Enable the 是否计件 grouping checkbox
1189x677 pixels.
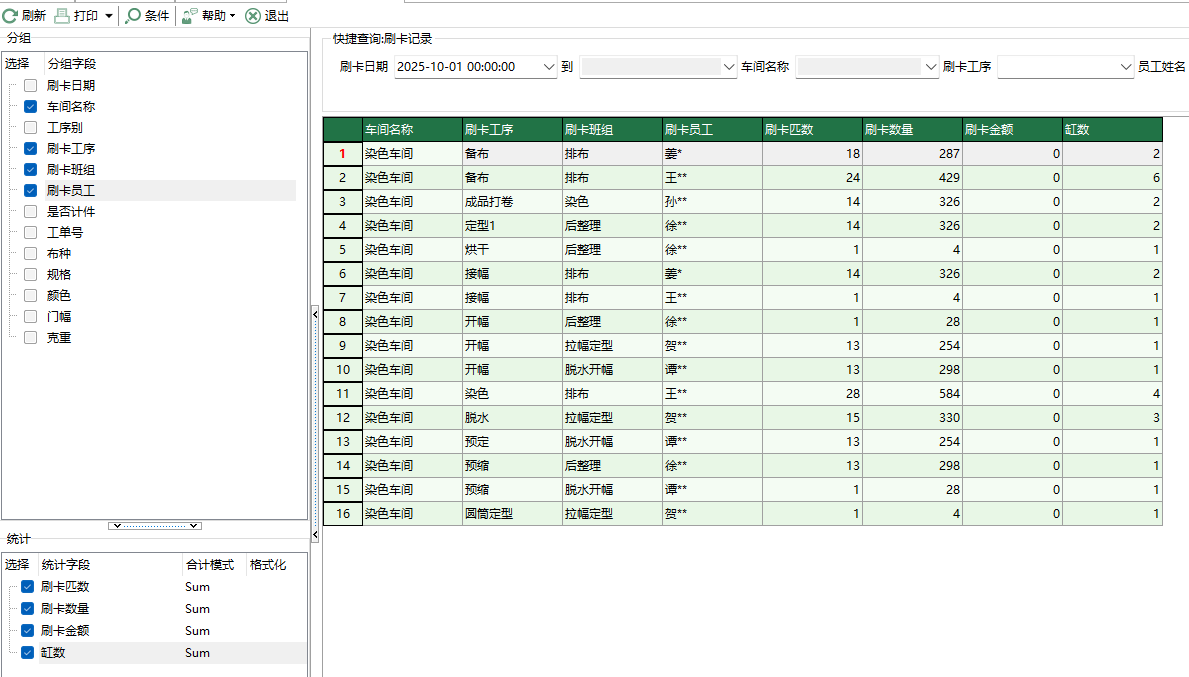29,211
